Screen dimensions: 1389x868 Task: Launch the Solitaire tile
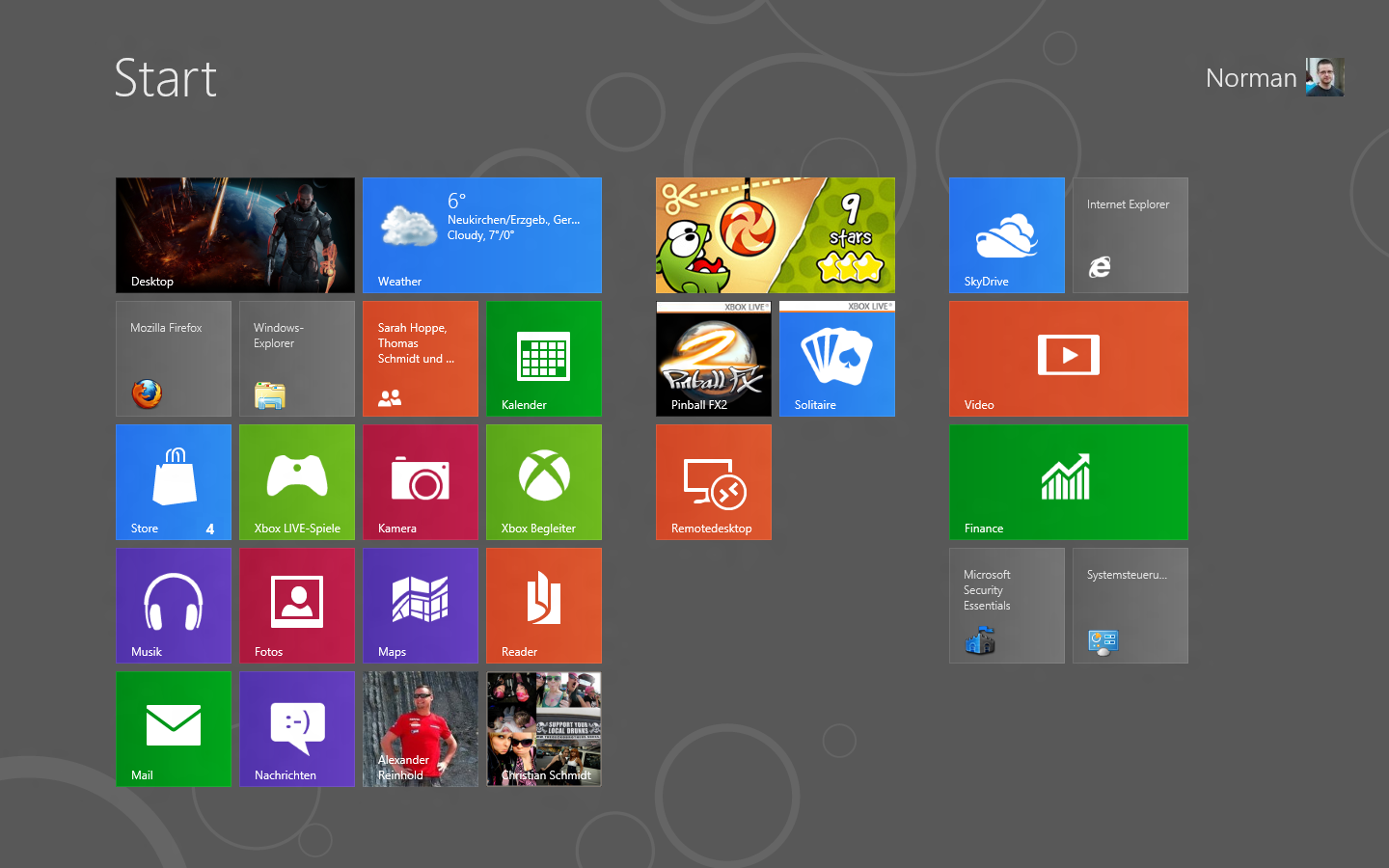click(x=837, y=359)
